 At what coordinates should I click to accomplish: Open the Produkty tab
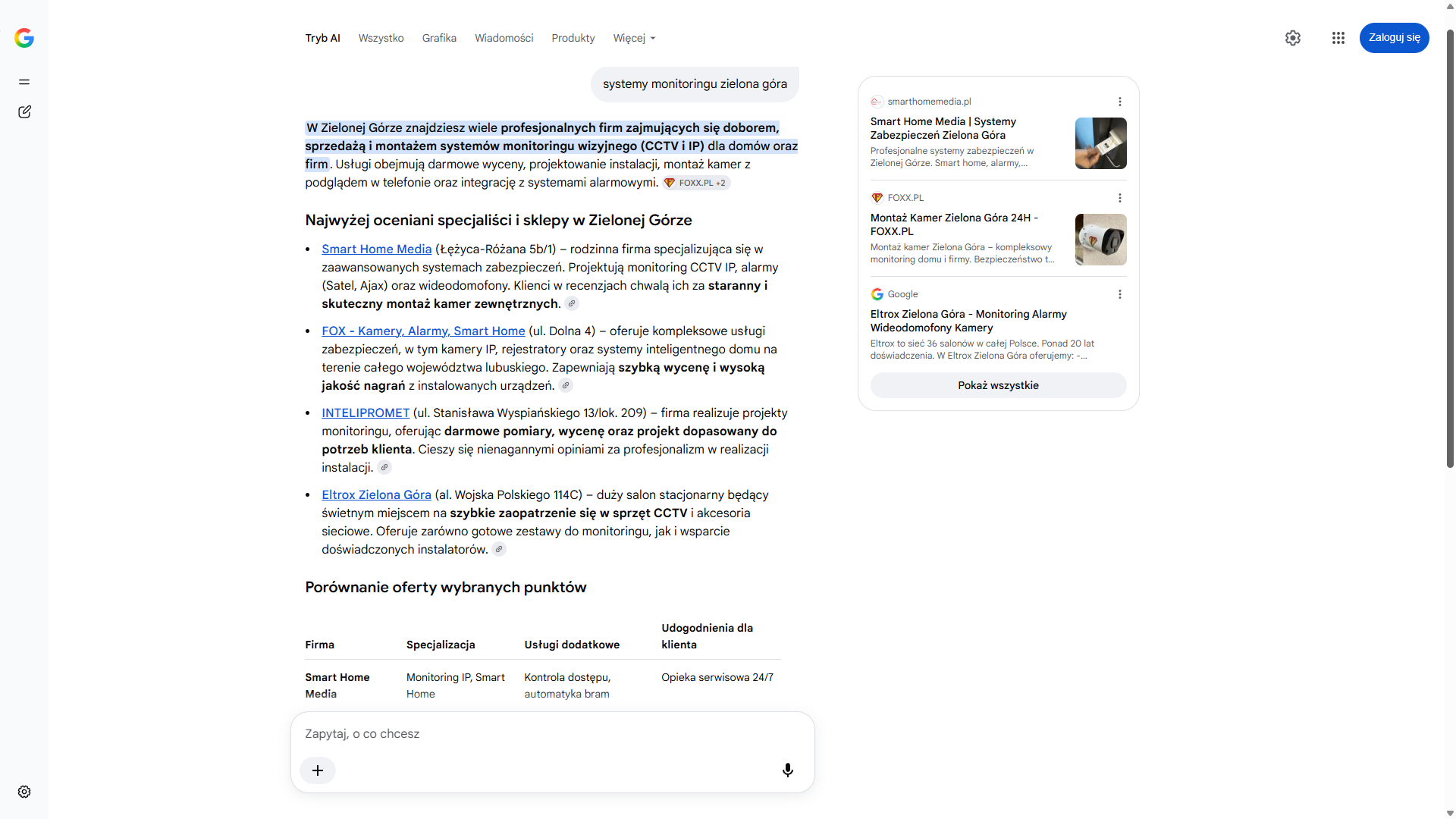(x=573, y=38)
